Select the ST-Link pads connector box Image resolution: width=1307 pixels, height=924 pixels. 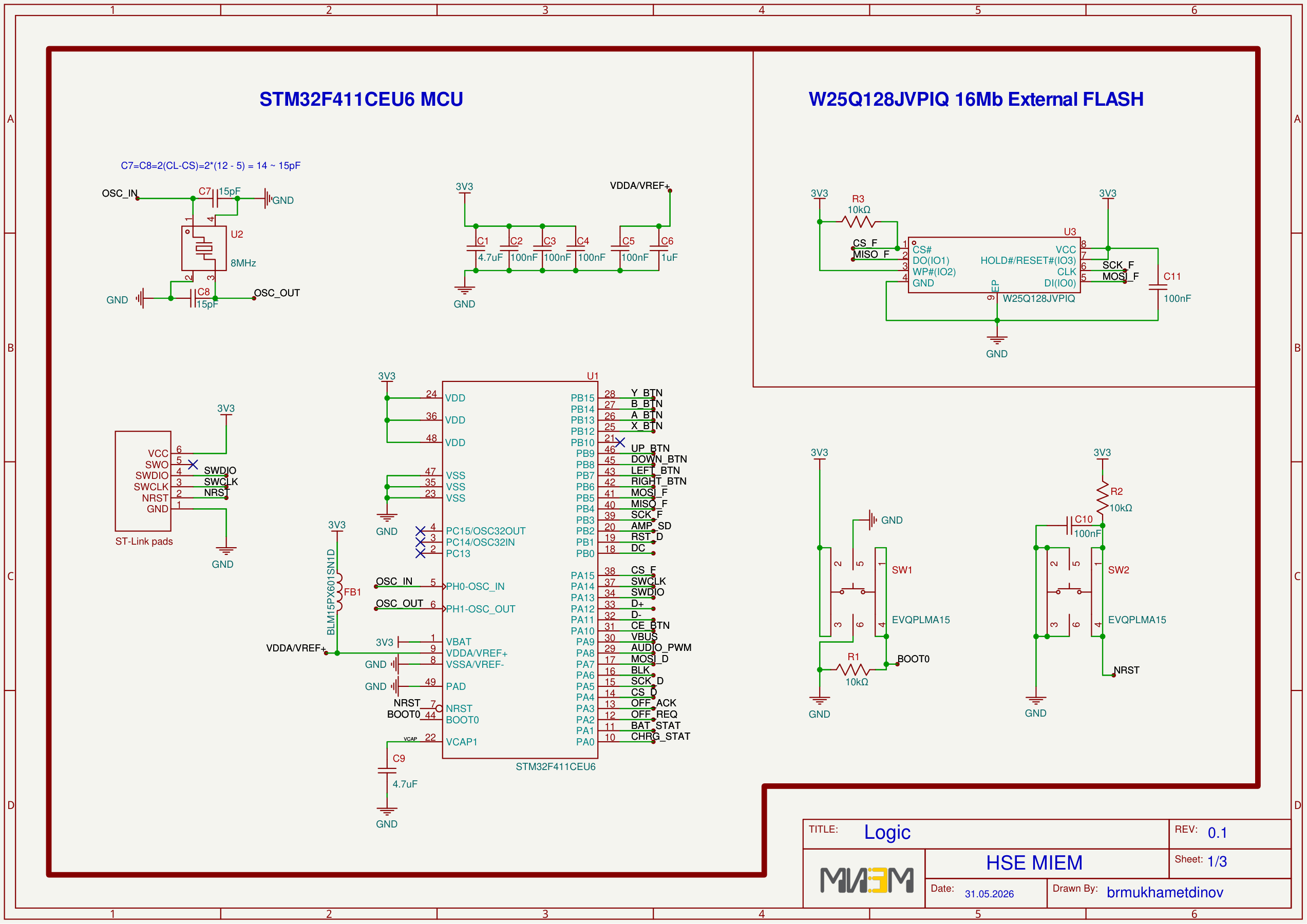pos(143,481)
